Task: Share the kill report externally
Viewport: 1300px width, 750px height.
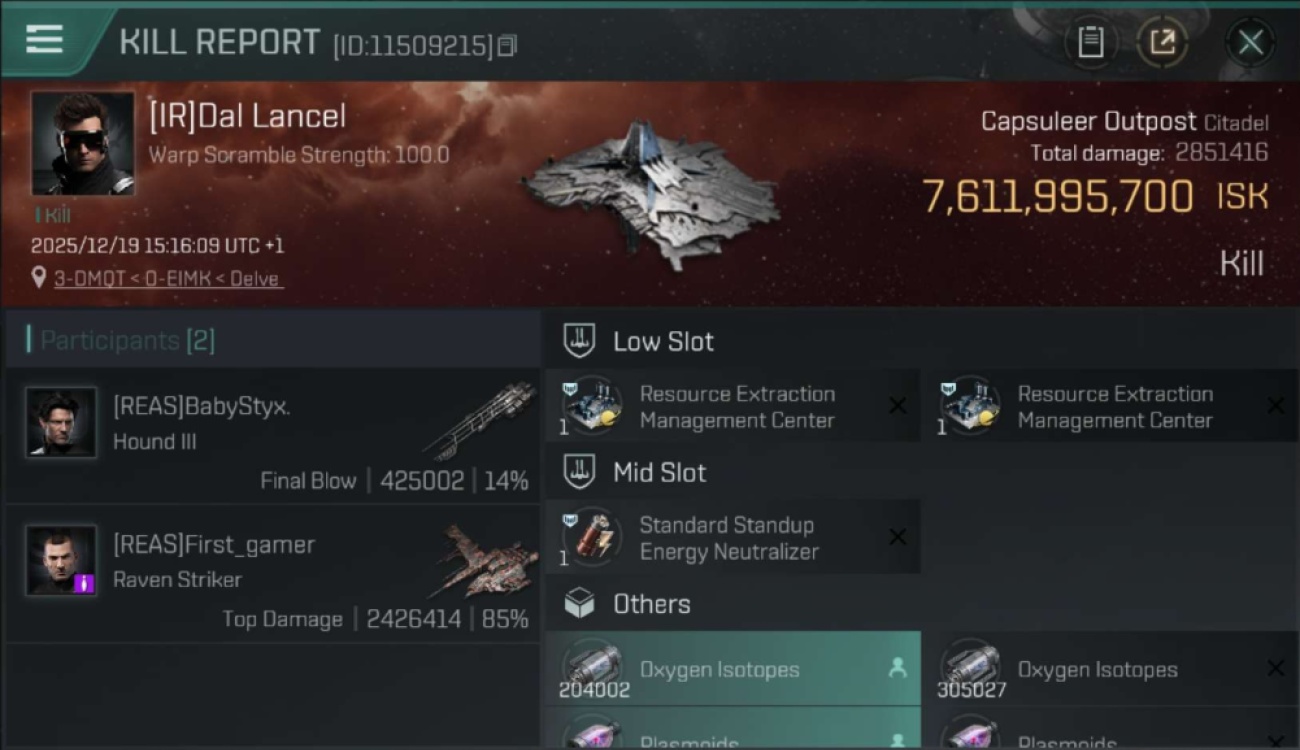Action: click(1162, 42)
